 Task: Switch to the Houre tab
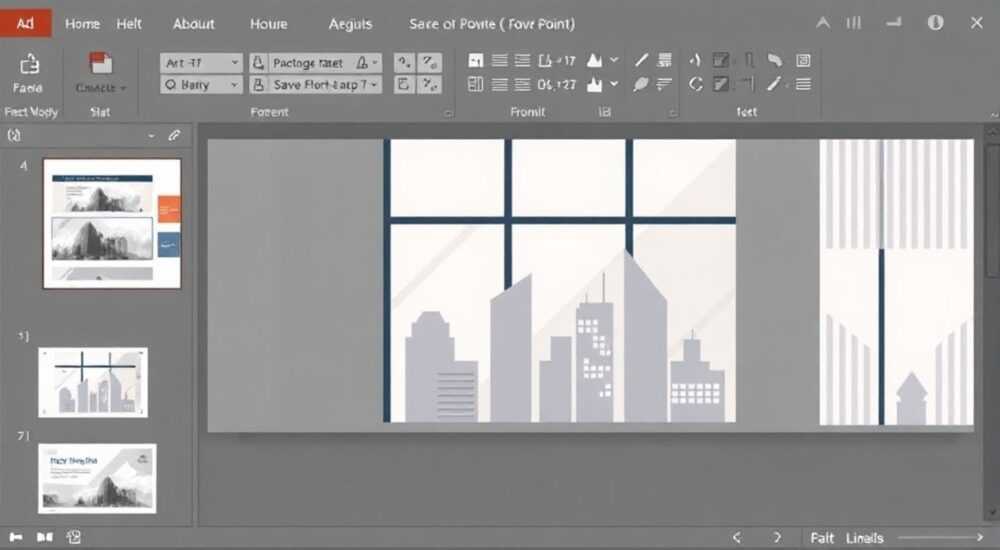[x=268, y=24]
